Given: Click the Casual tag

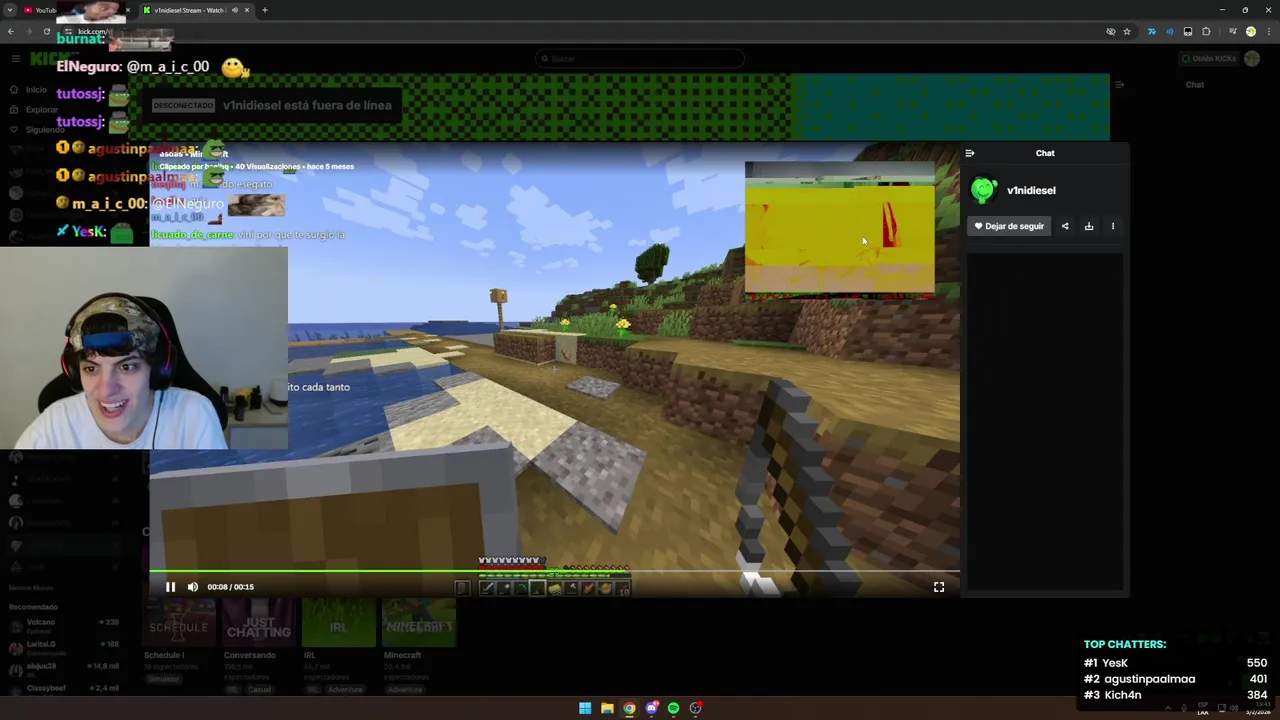Looking at the screenshot, I should [259, 690].
